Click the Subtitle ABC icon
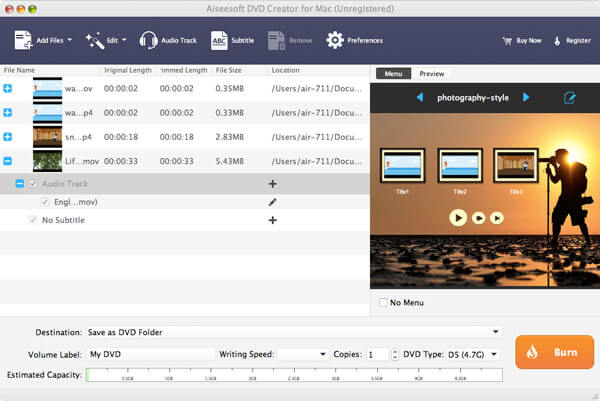Image resolution: width=600 pixels, height=401 pixels. (x=219, y=41)
